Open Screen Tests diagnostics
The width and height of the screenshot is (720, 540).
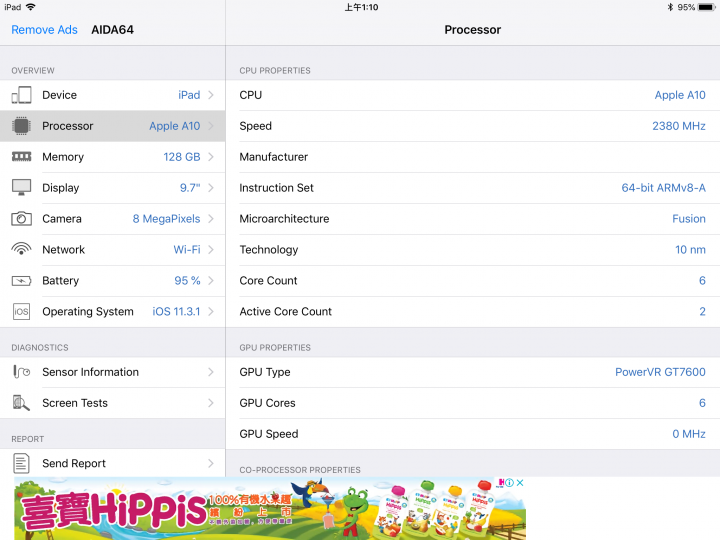point(112,403)
